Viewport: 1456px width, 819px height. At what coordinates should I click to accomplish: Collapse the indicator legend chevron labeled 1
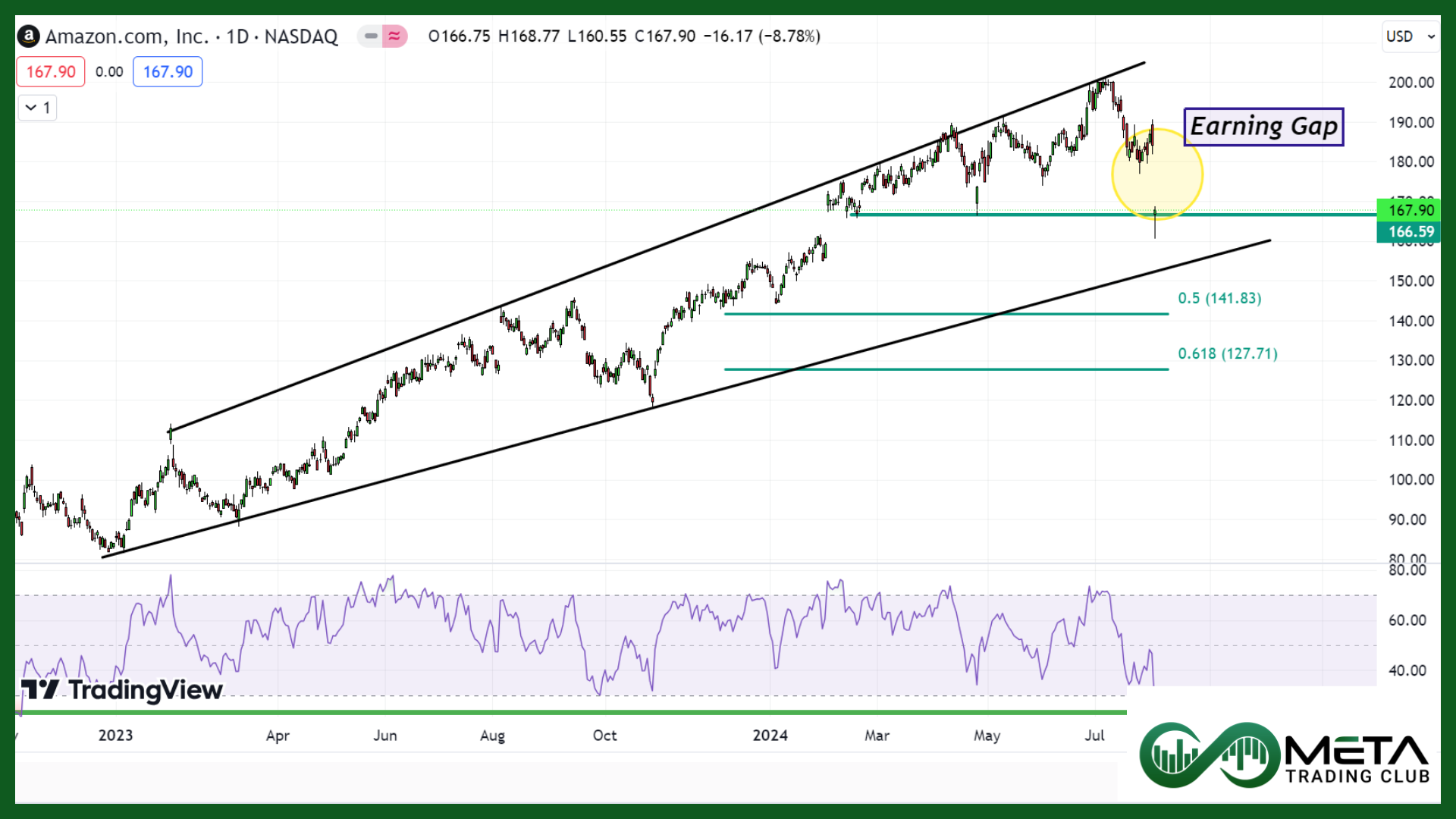click(x=37, y=108)
